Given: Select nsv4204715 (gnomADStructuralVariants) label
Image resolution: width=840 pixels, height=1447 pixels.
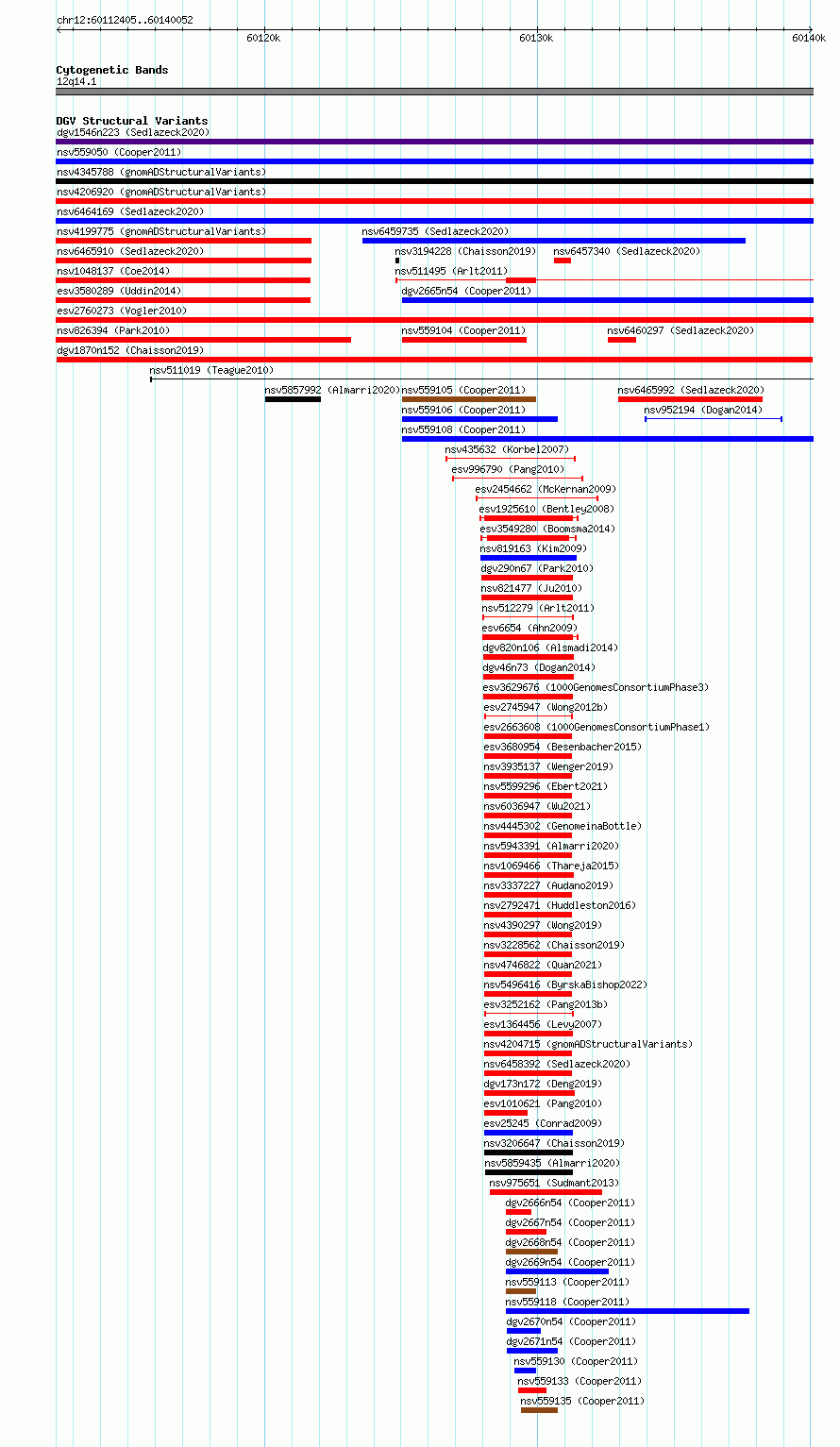Looking at the screenshot, I should click(x=588, y=1044).
